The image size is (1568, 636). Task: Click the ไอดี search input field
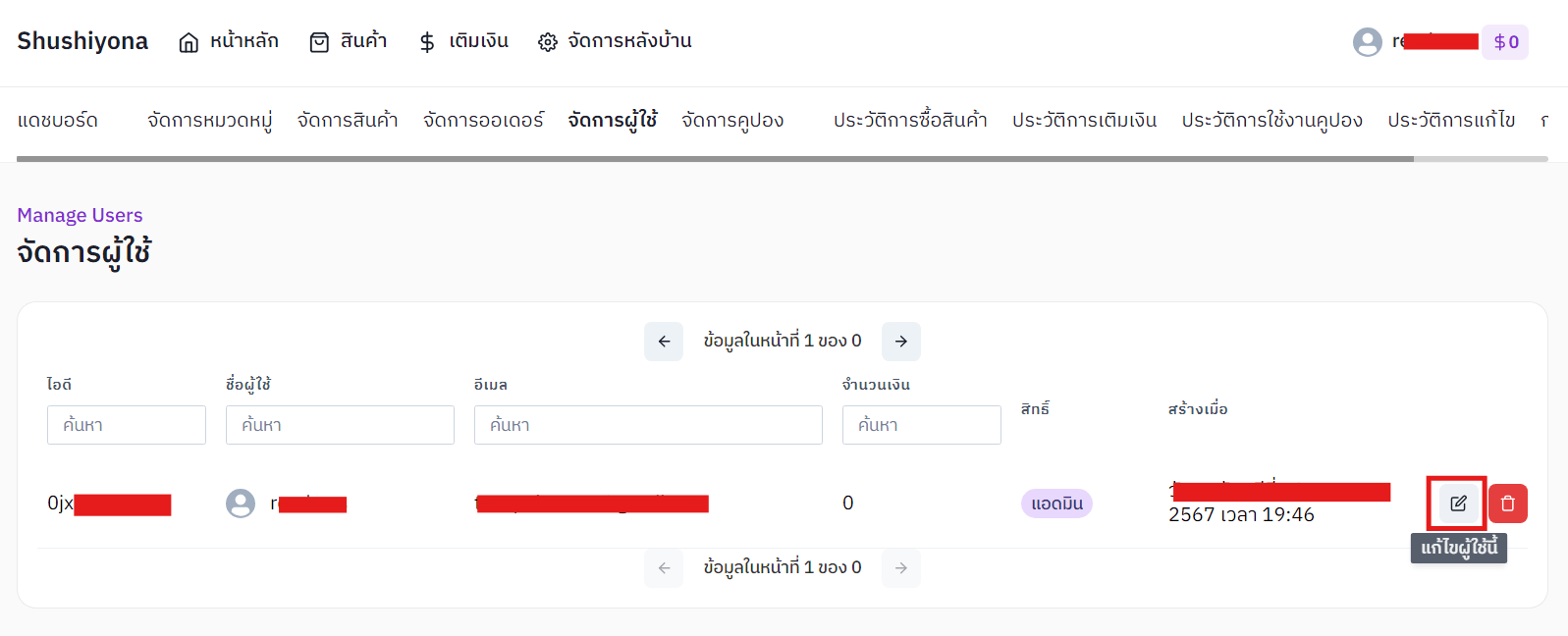coord(127,425)
